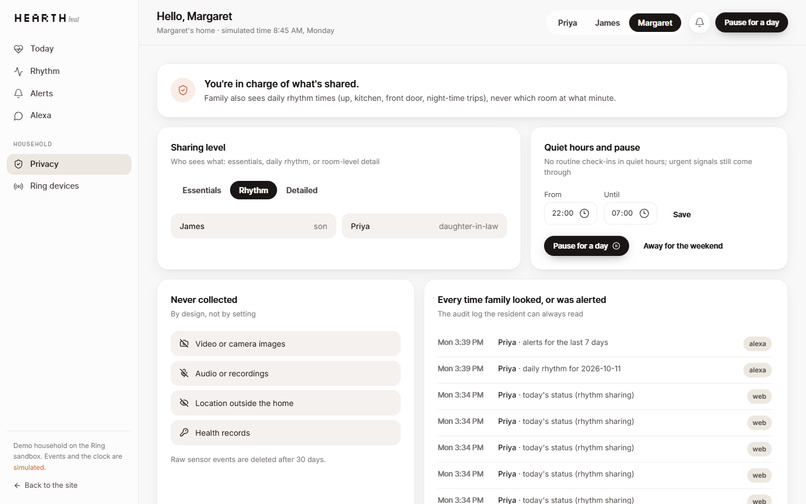Click the Alerts bell icon in sidebar
Screen dimensions: 806x504
[19, 93]
